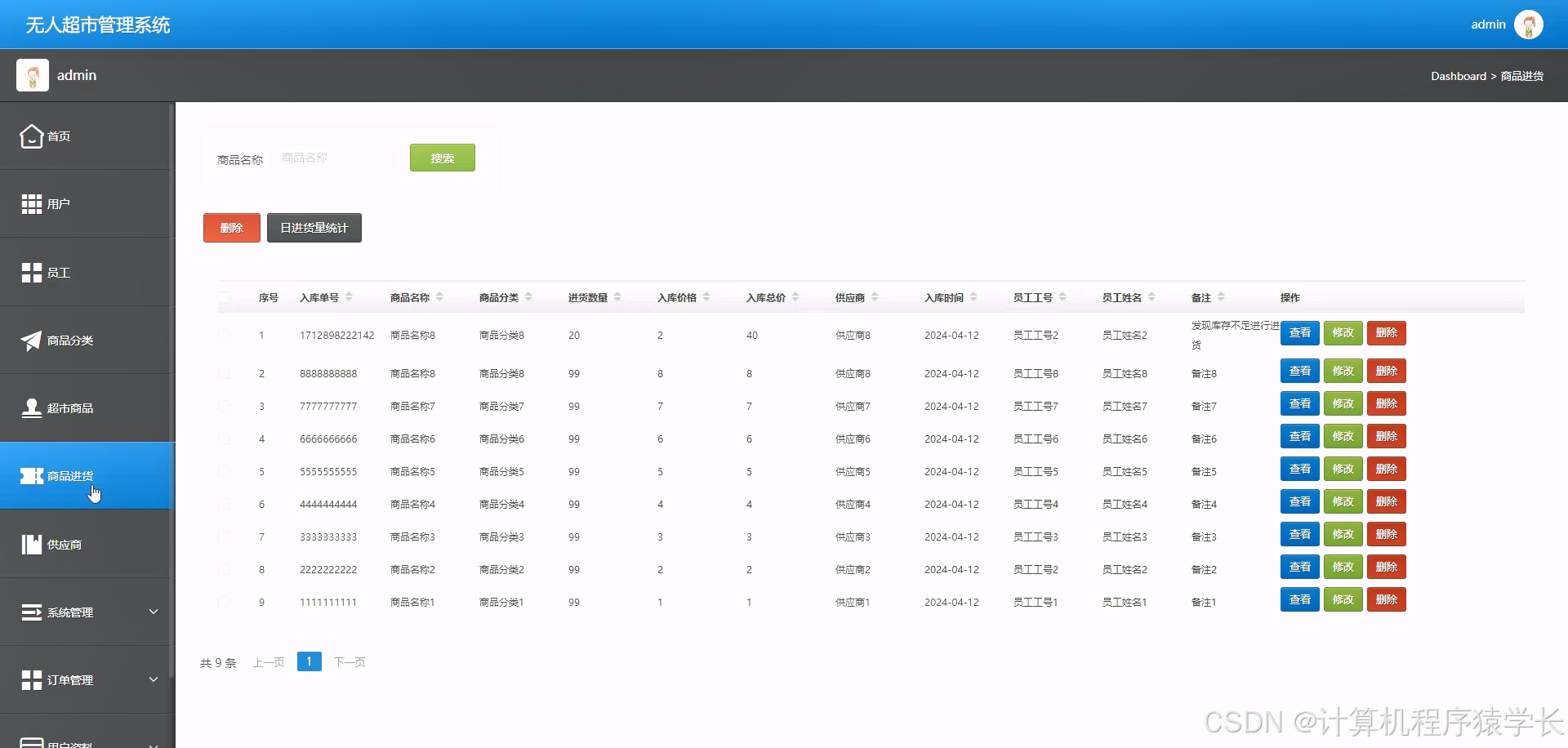Click the Dashboard breadcrumb link

click(x=1459, y=76)
